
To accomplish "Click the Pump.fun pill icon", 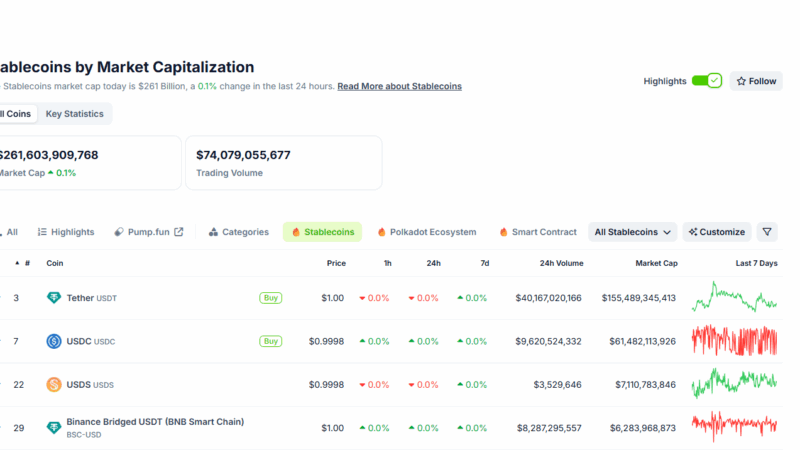I will pos(119,232).
